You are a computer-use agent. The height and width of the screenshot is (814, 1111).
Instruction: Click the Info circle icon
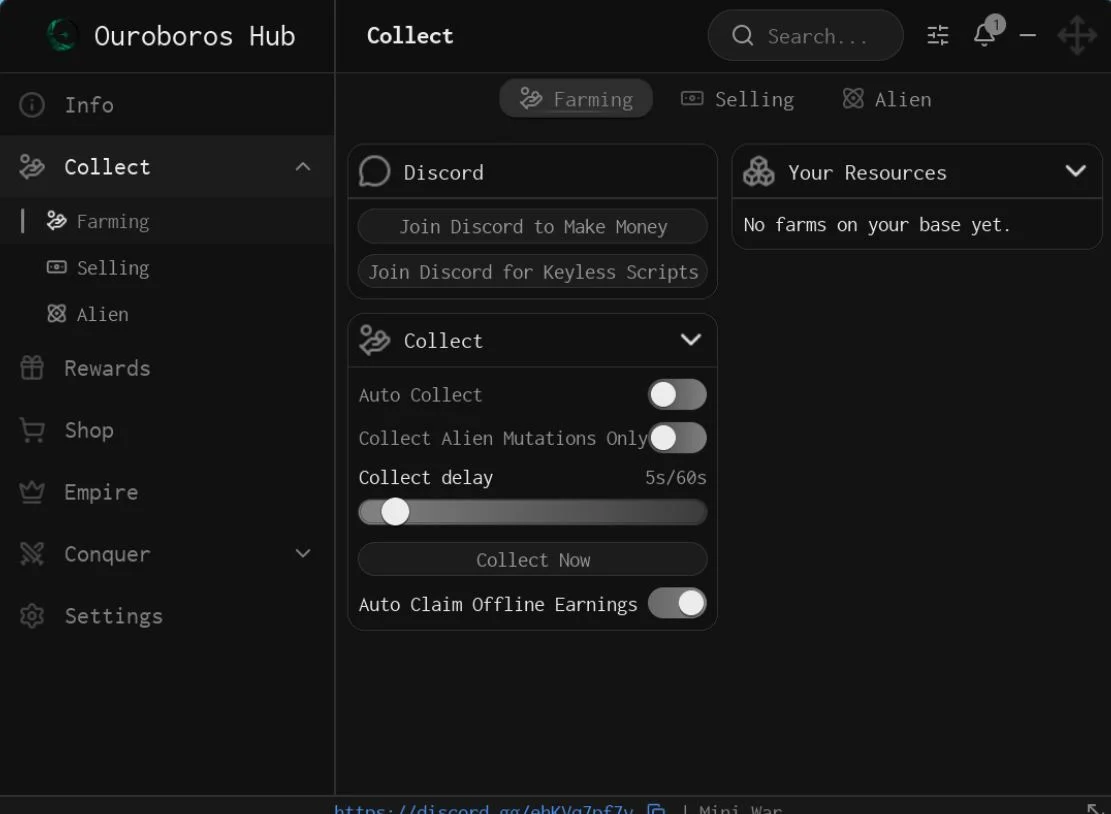pyautogui.click(x=32, y=105)
